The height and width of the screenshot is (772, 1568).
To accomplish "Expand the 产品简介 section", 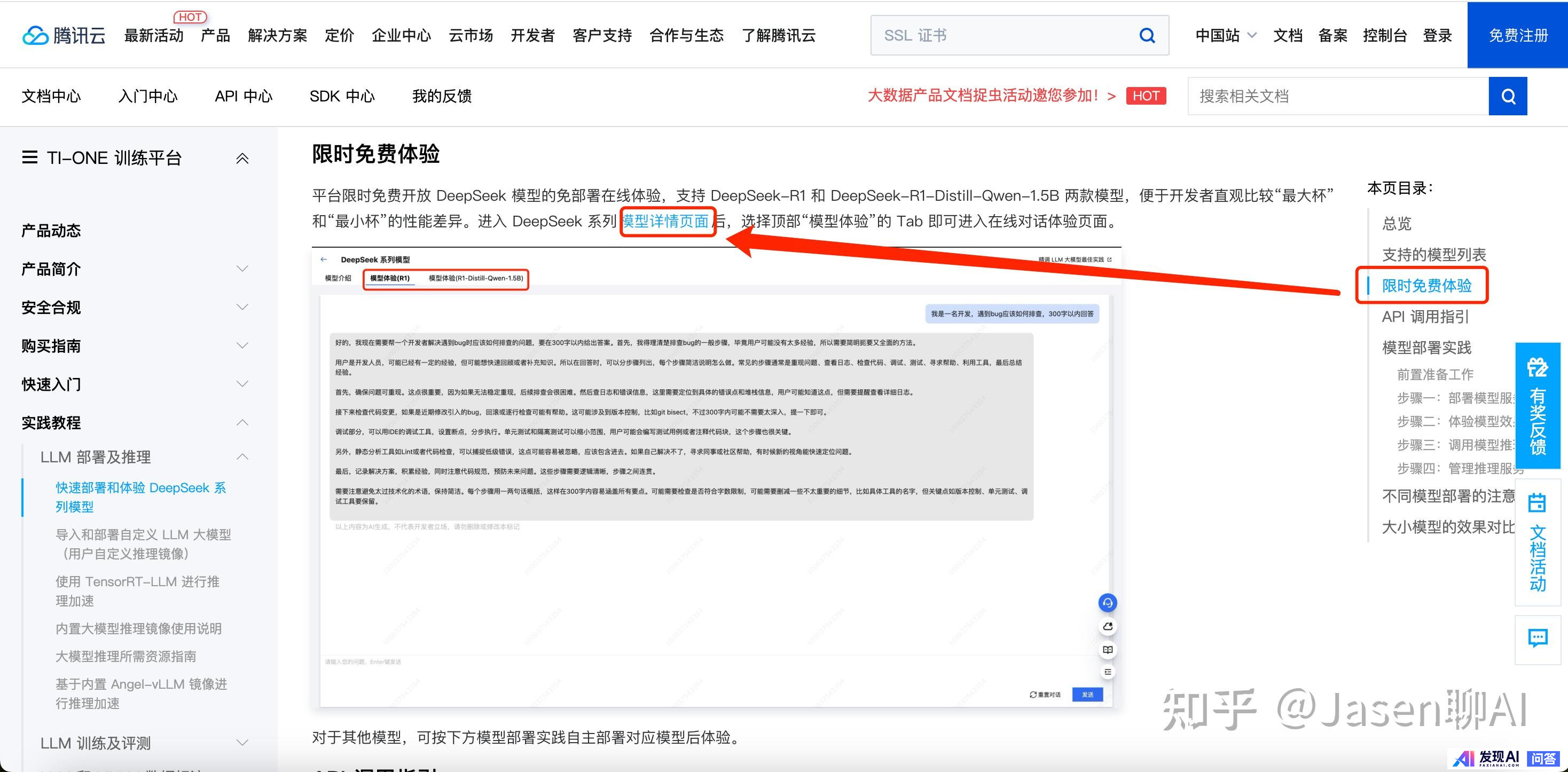I will point(242,269).
